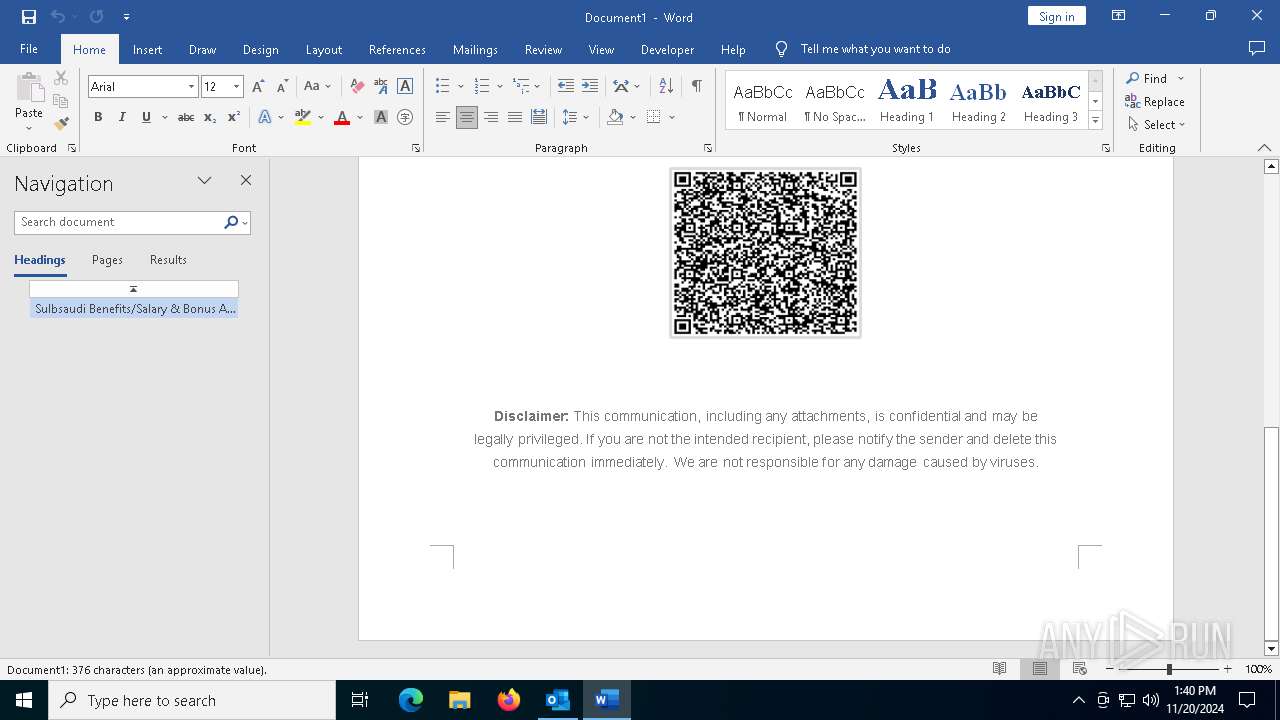Viewport: 1280px width, 720px height.
Task: Toggle bold formatting
Action: [x=98, y=117]
